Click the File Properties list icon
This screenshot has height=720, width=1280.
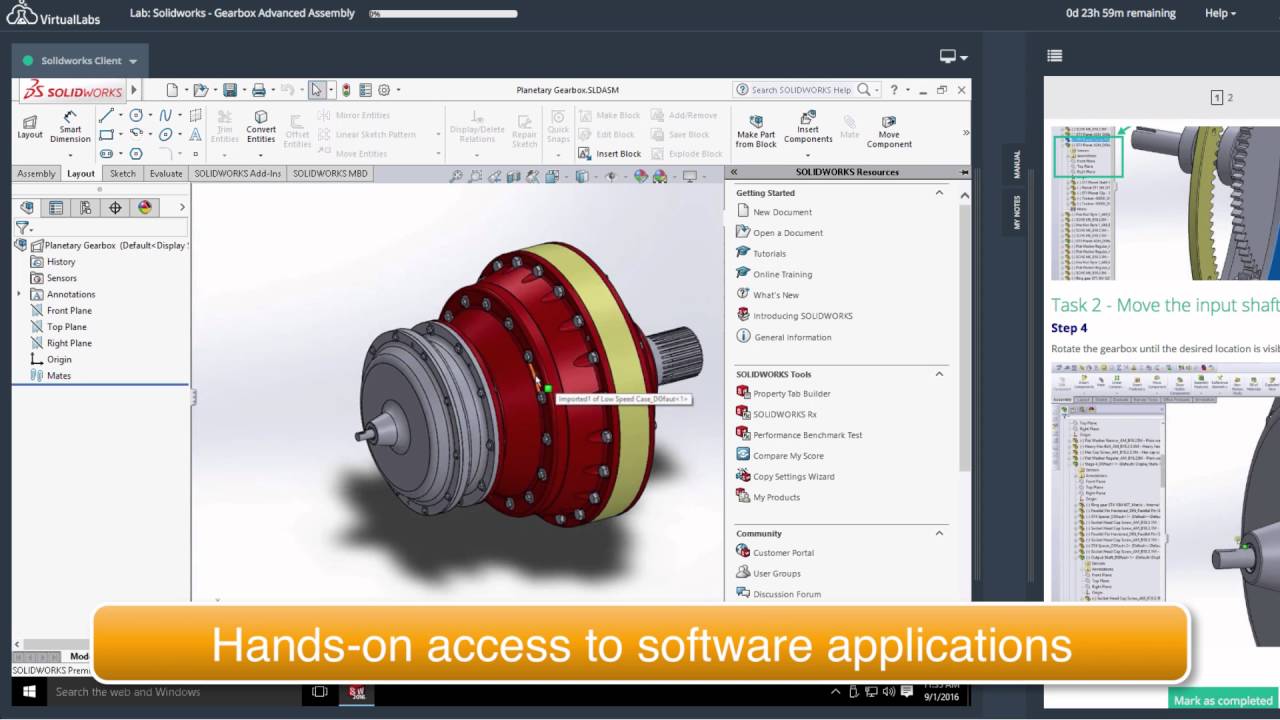coord(365,90)
